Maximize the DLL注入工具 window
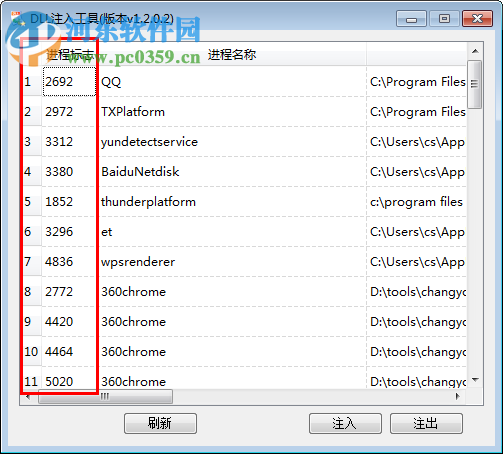 [444, 19]
